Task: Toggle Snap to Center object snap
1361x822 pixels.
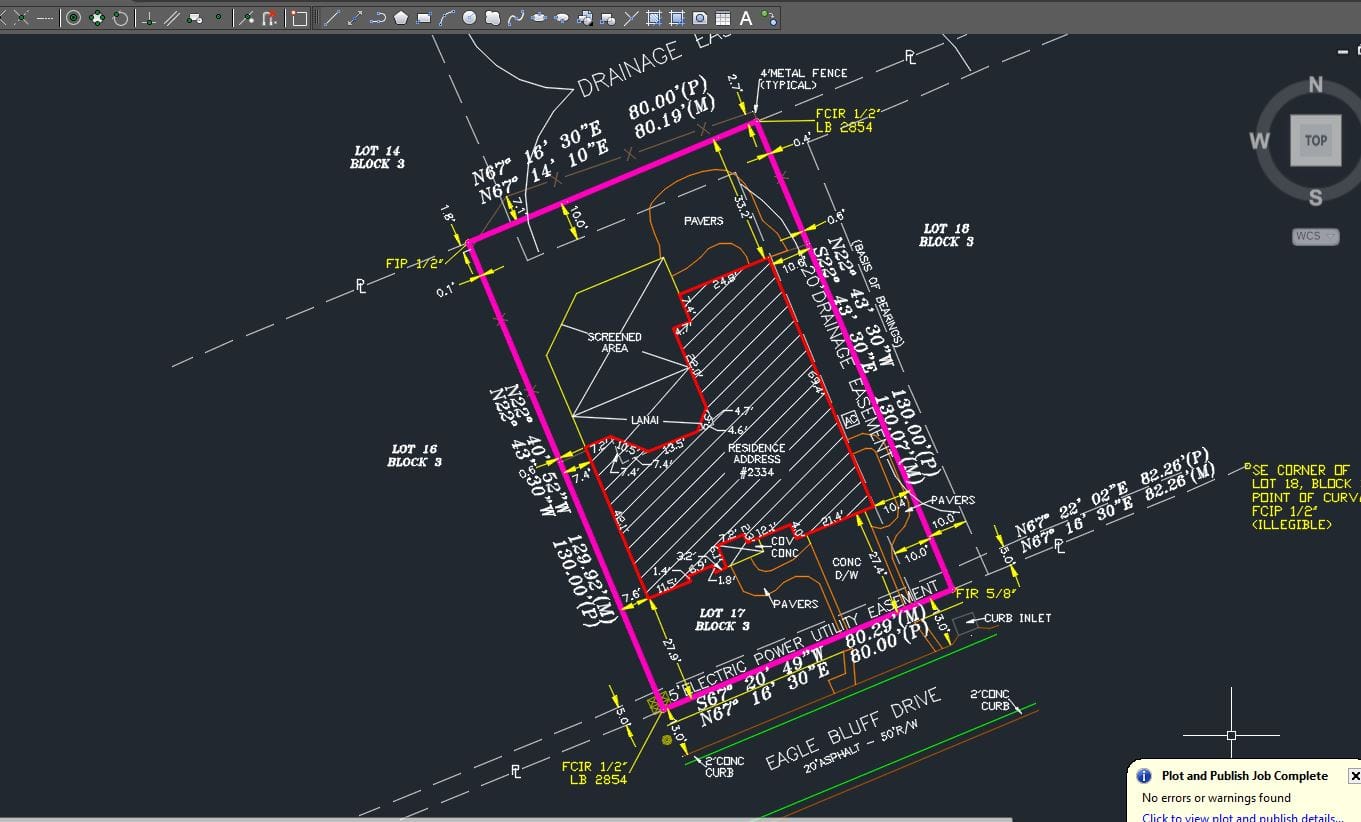Action: pos(74,18)
